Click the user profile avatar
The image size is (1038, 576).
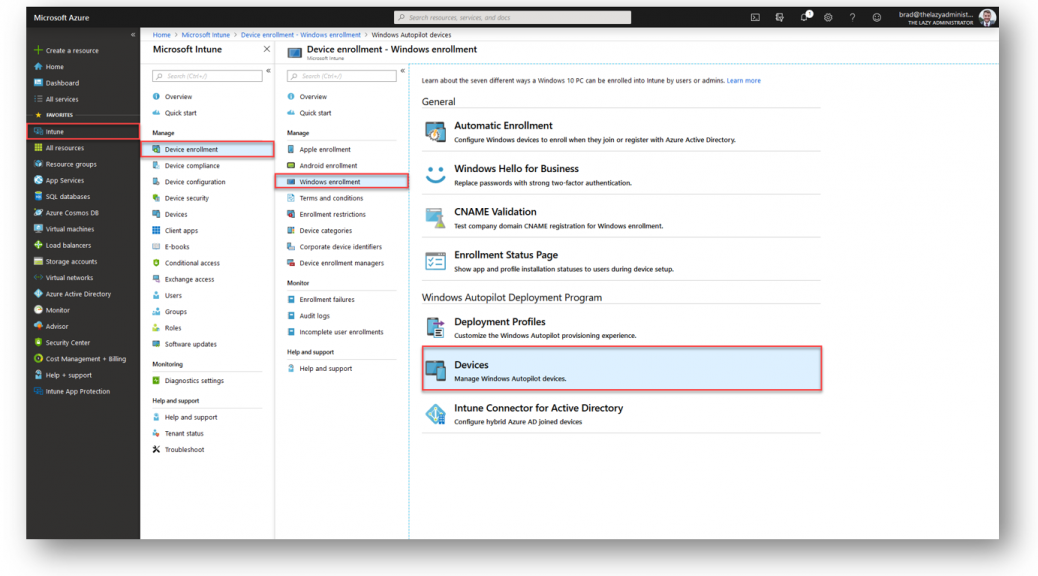pos(987,18)
